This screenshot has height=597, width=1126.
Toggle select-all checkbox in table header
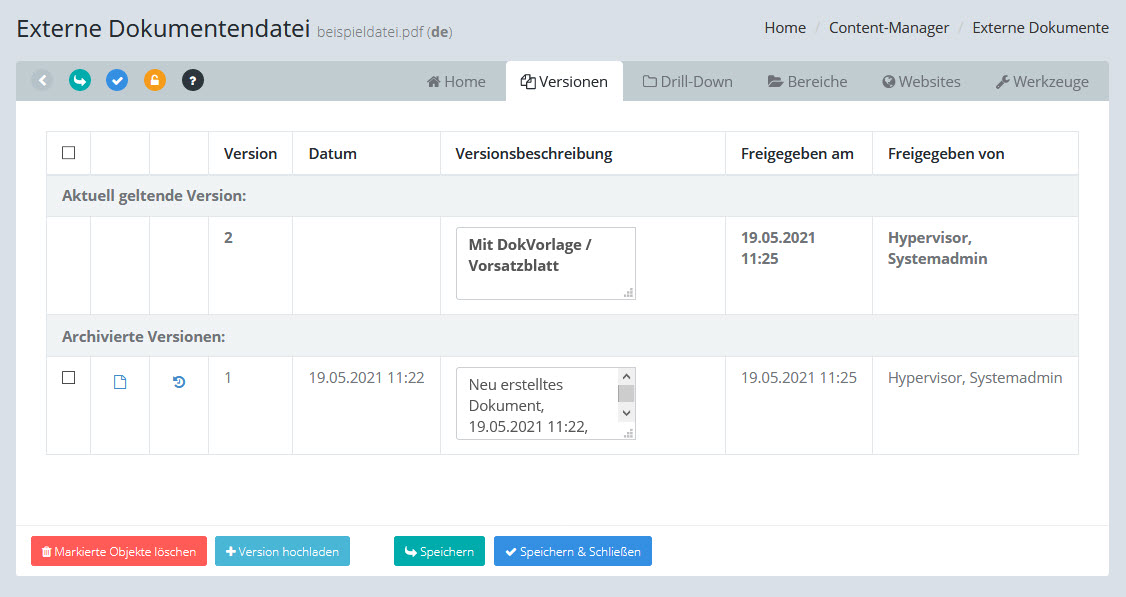point(68,153)
